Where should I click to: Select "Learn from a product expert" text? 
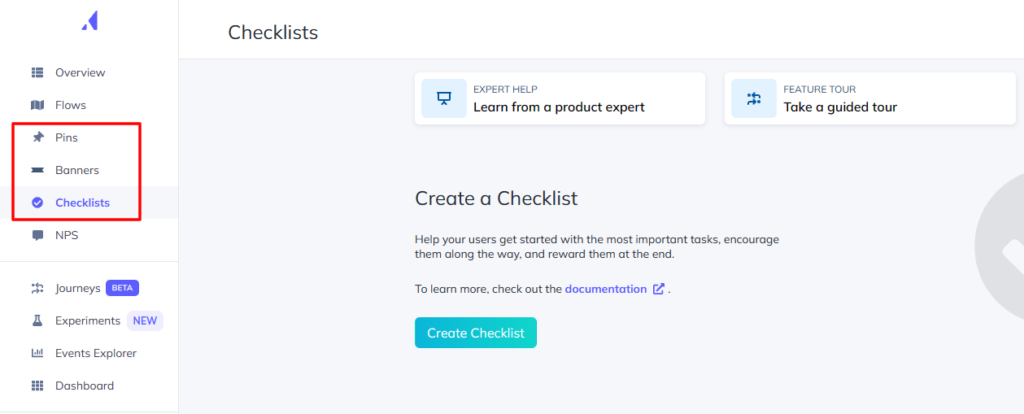coord(558,107)
